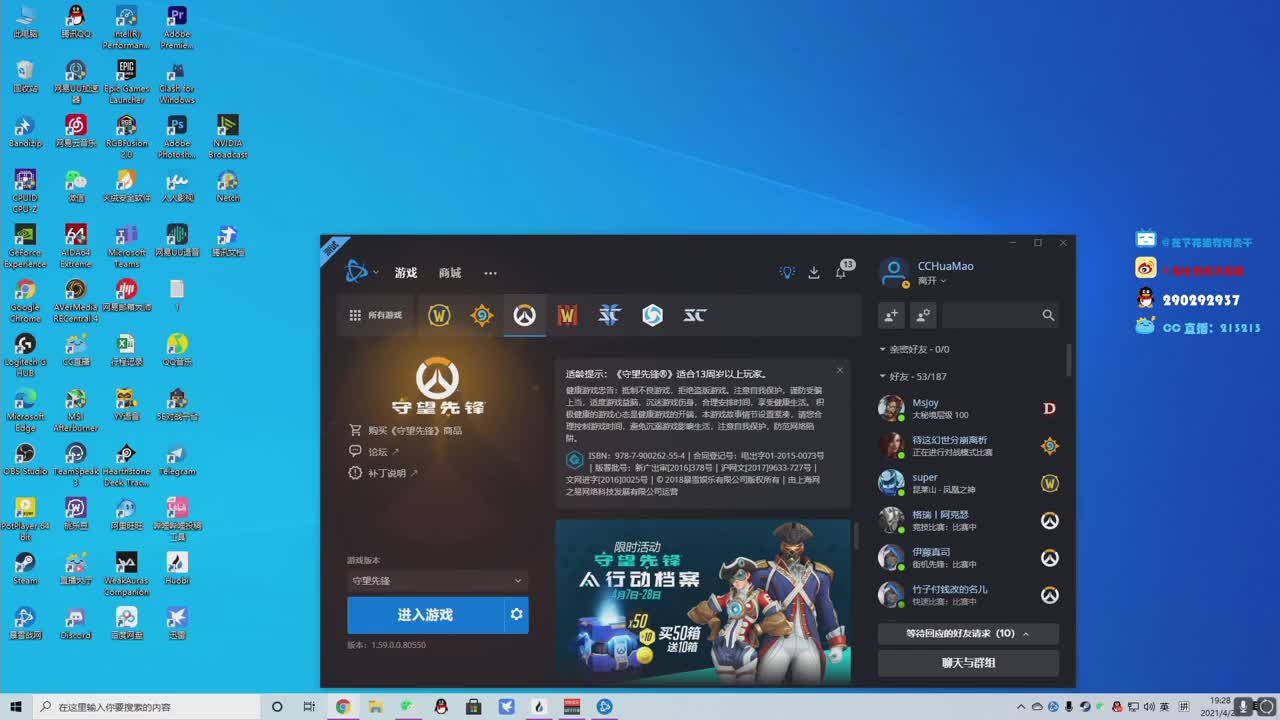This screenshot has width=1280, height=720.
Task: Select GeForce Experience desktop icon
Action: click(x=25, y=246)
